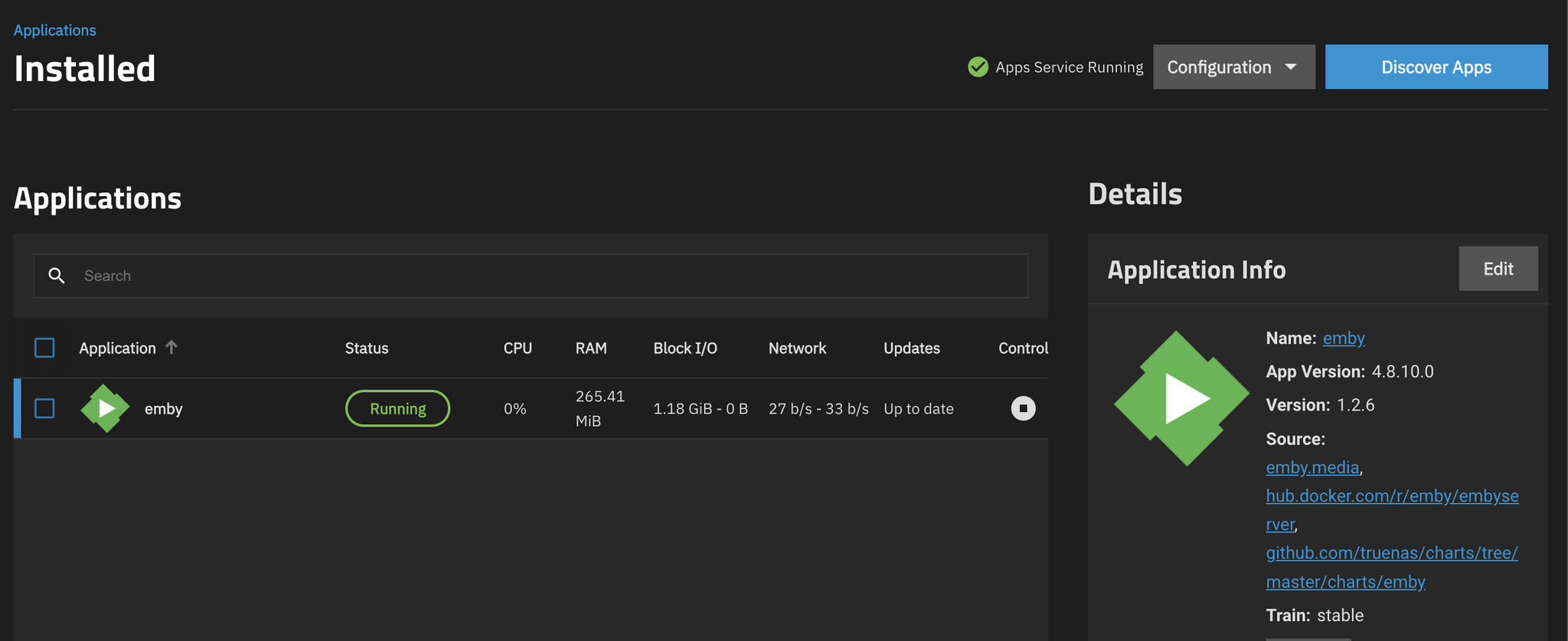Click the Network column header
Viewport: 1568px width, 641px height.
797,348
